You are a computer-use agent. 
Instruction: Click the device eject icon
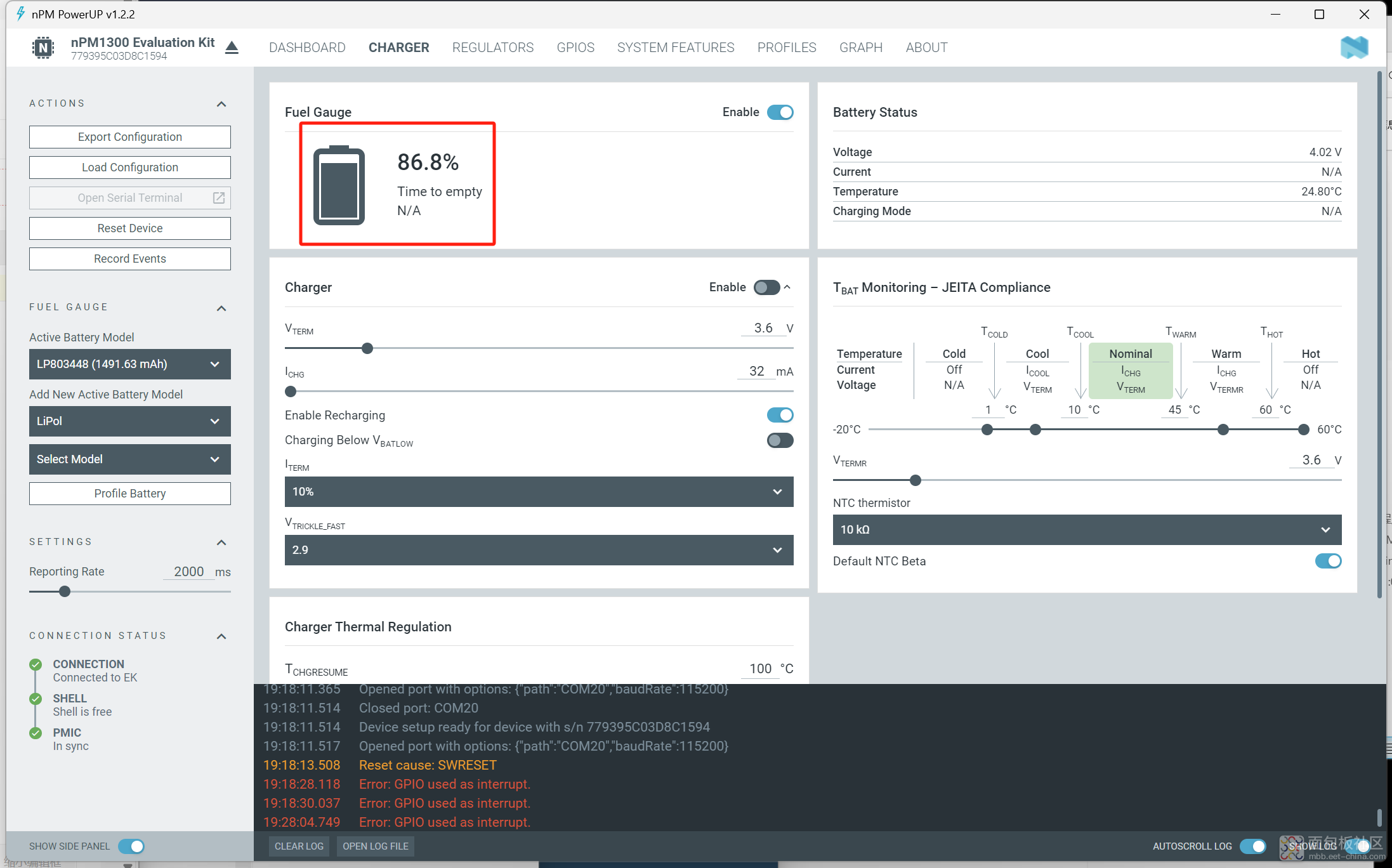[x=232, y=48]
